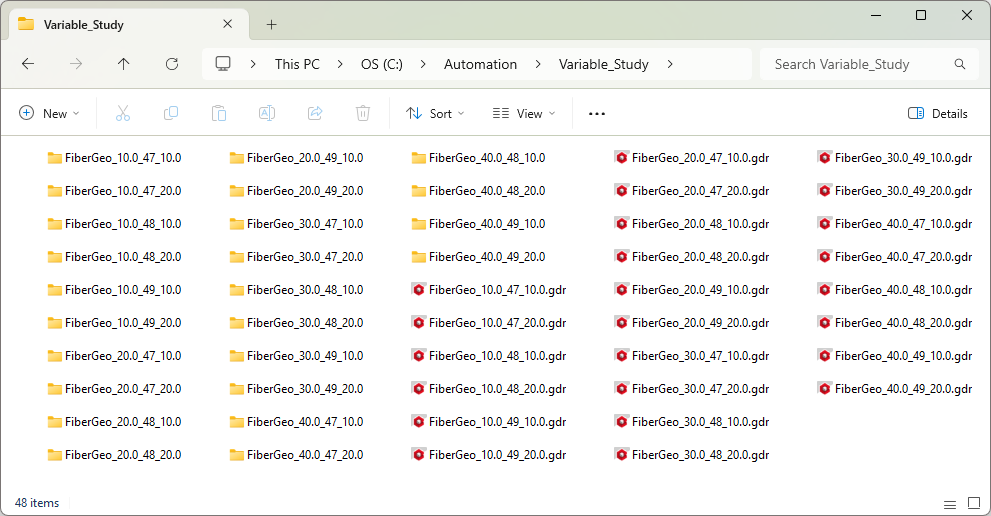Click the red gdr icon of FiberGeo_20.0_47_10.0.gdr
The image size is (991, 516).
(621, 157)
